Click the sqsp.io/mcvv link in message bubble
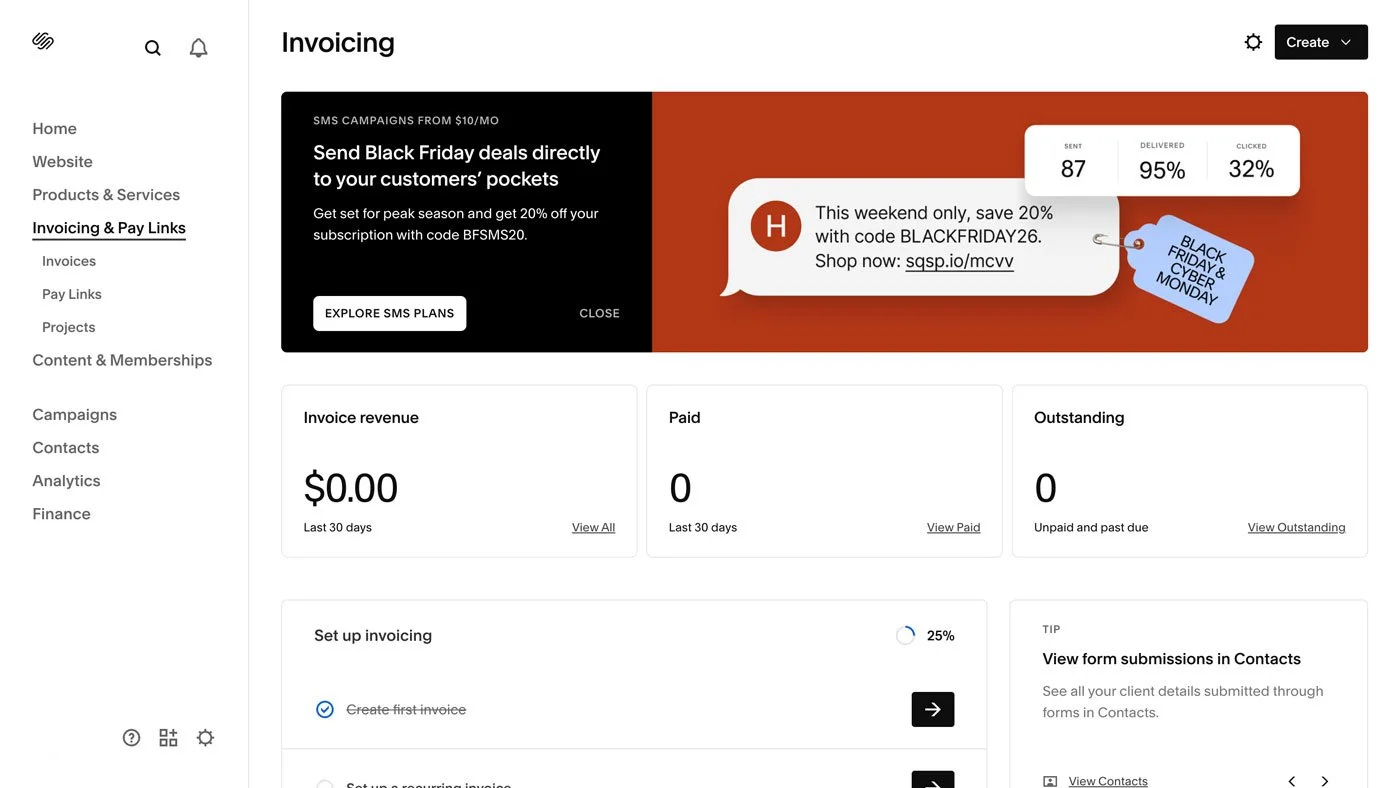 point(959,261)
